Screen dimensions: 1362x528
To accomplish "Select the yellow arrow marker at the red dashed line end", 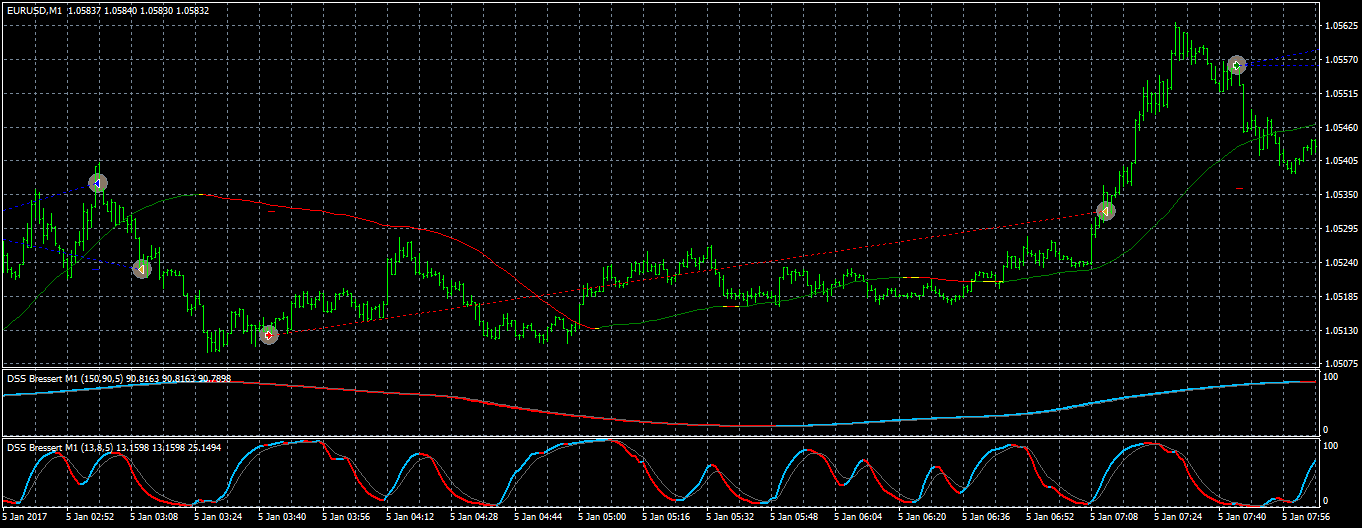I will click(x=1105, y=212).
